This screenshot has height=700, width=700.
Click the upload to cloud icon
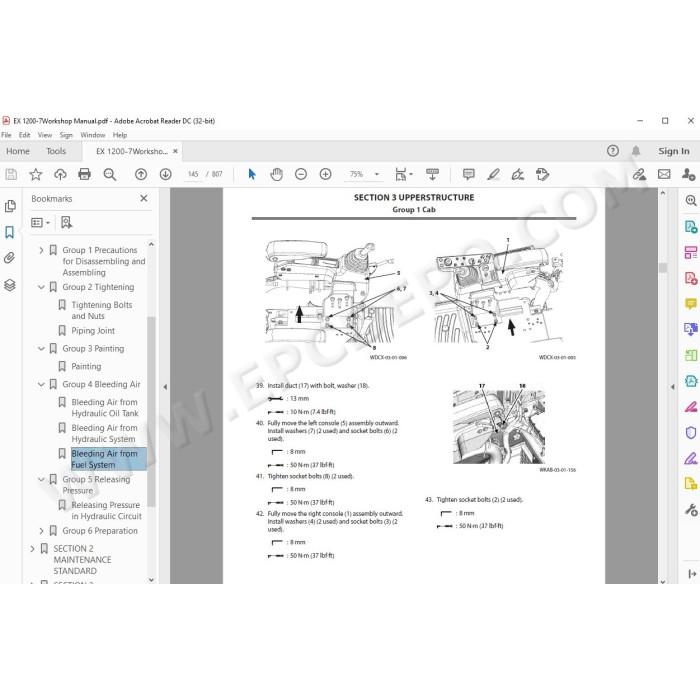(60, 174)
